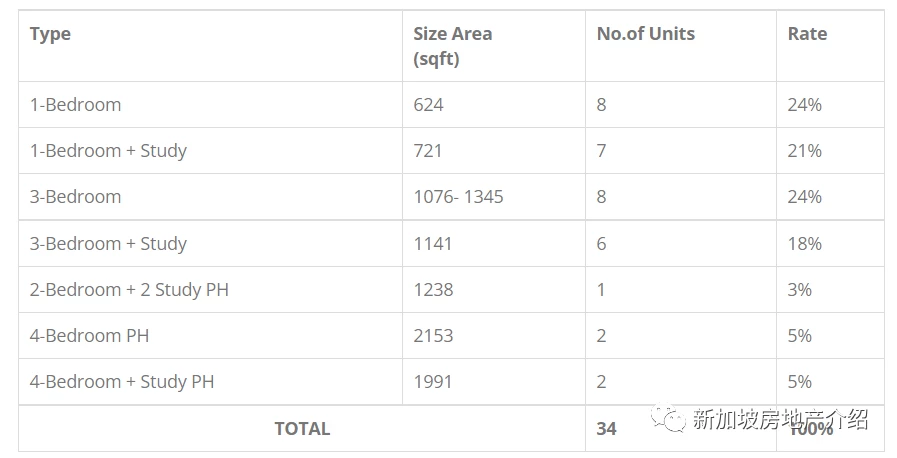The height and width of the screenshot is (458, 897).
Task: Click the total units value 34
Action: 606,429
